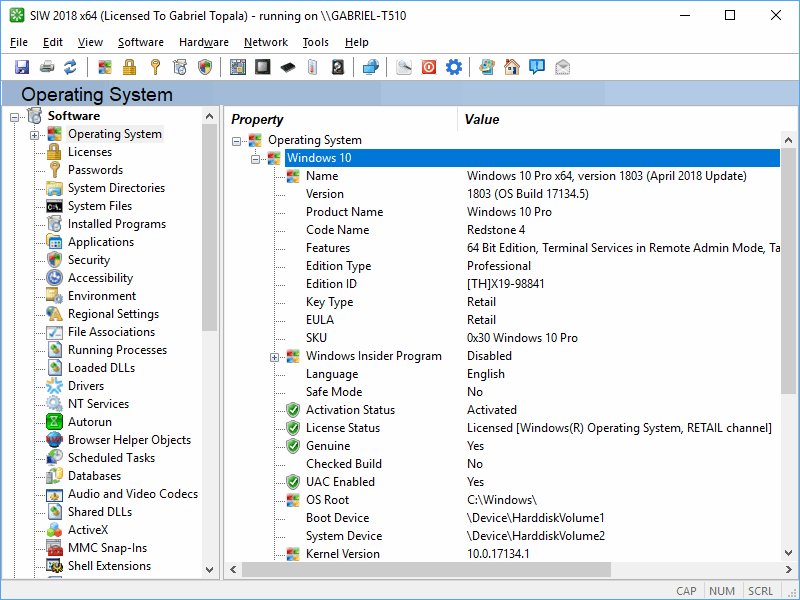The height and width of the screenshot is (600, 800).
Task: Click the horizontal scrollbar left arrow
Action: [233, 569]
